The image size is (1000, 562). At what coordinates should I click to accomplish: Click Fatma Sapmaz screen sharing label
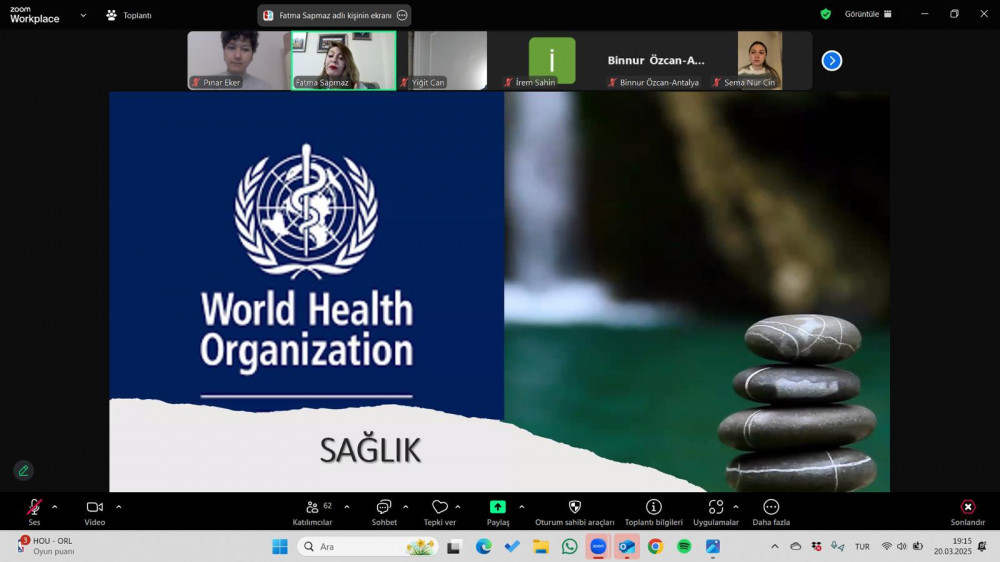coord(335,15)
